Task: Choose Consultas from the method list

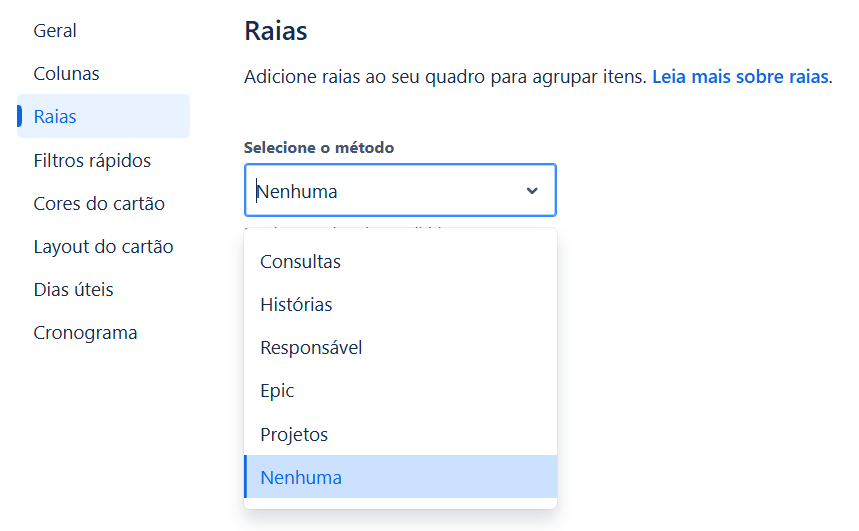Action: click(x=400, y=261)
